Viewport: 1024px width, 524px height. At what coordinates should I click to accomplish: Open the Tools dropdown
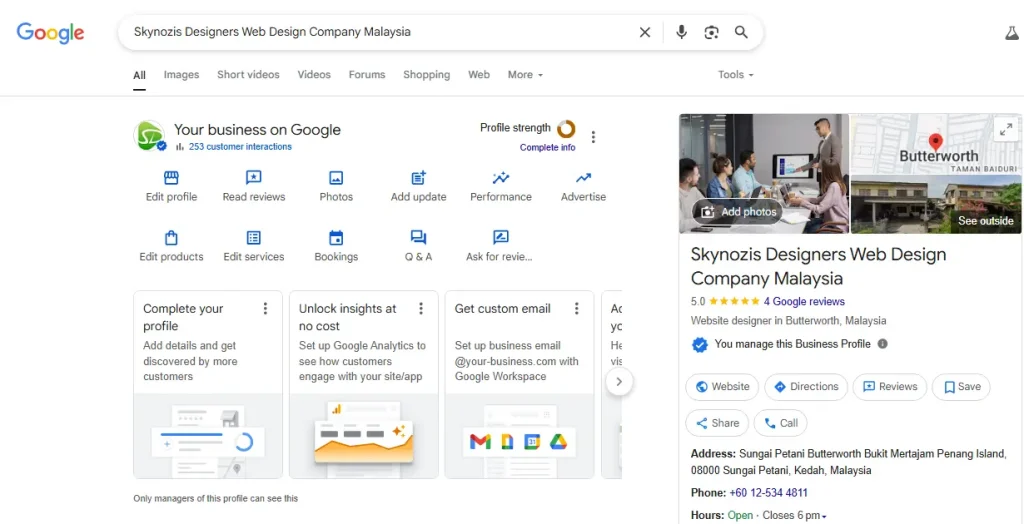click(x=735, y=75)
